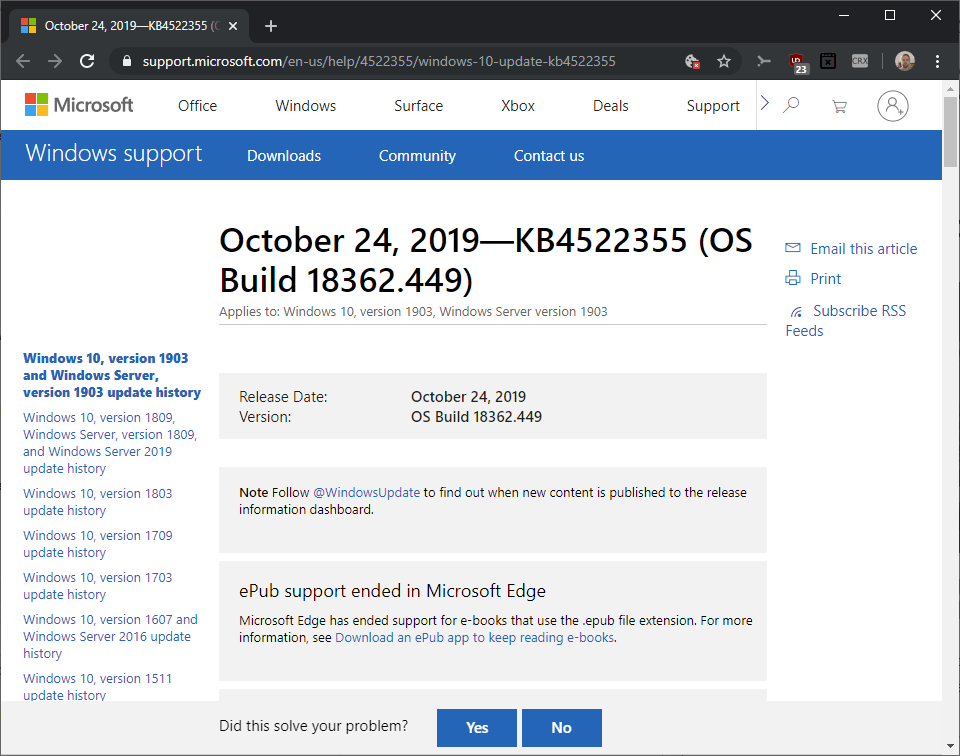Open a new browser tab
The height and width of the screenshot is (756, 960).
271,26
